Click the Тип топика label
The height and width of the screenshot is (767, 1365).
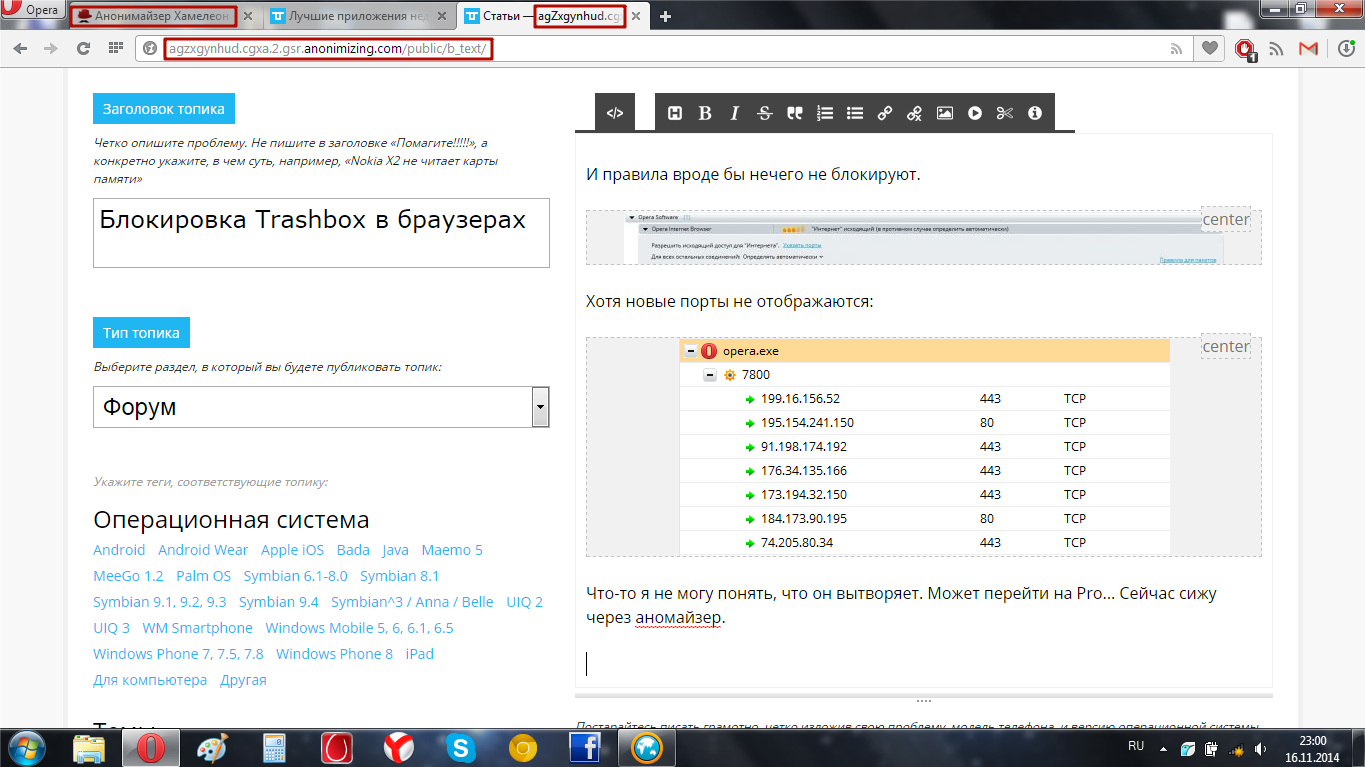pos(141,333)
